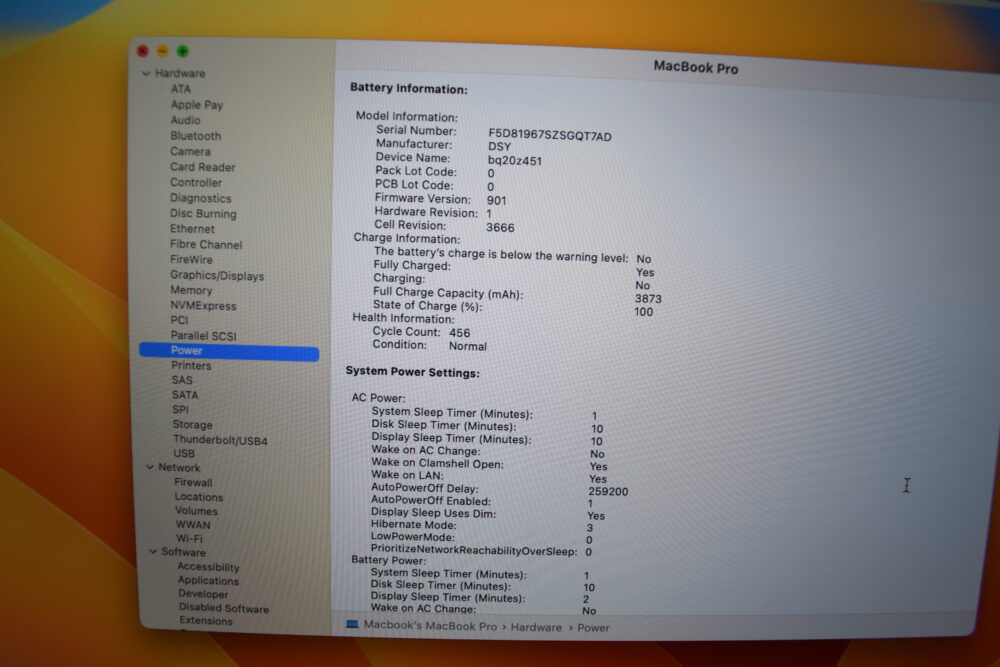
Task: Open Volumes under Network
Action: (196, 511)
